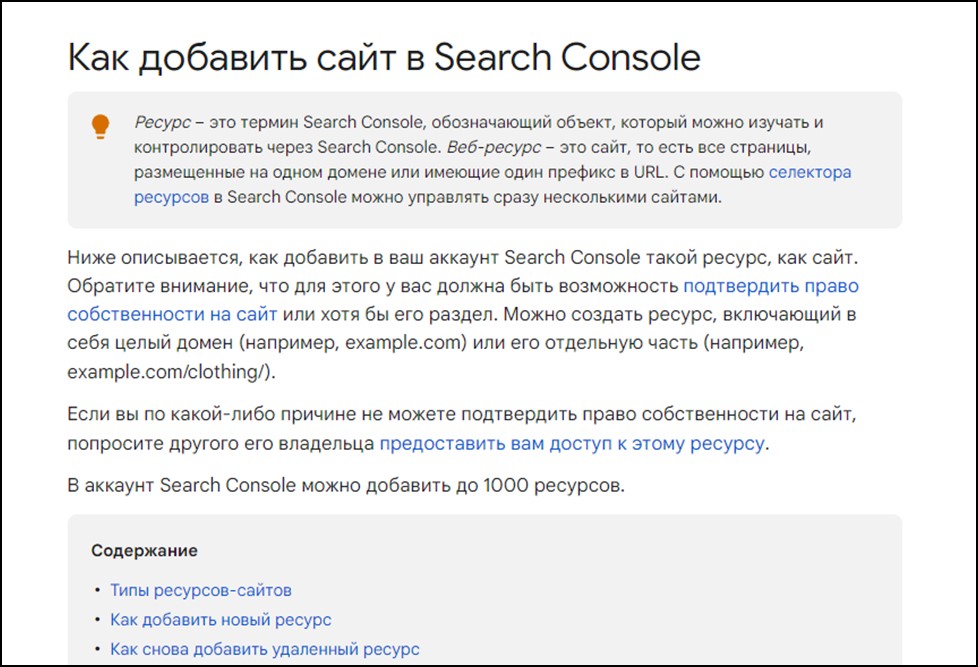Click "предоставить вам доступ к этому ресурсу" link
Image resolution: width=978 pixels, height=667 pixels.
572,444
